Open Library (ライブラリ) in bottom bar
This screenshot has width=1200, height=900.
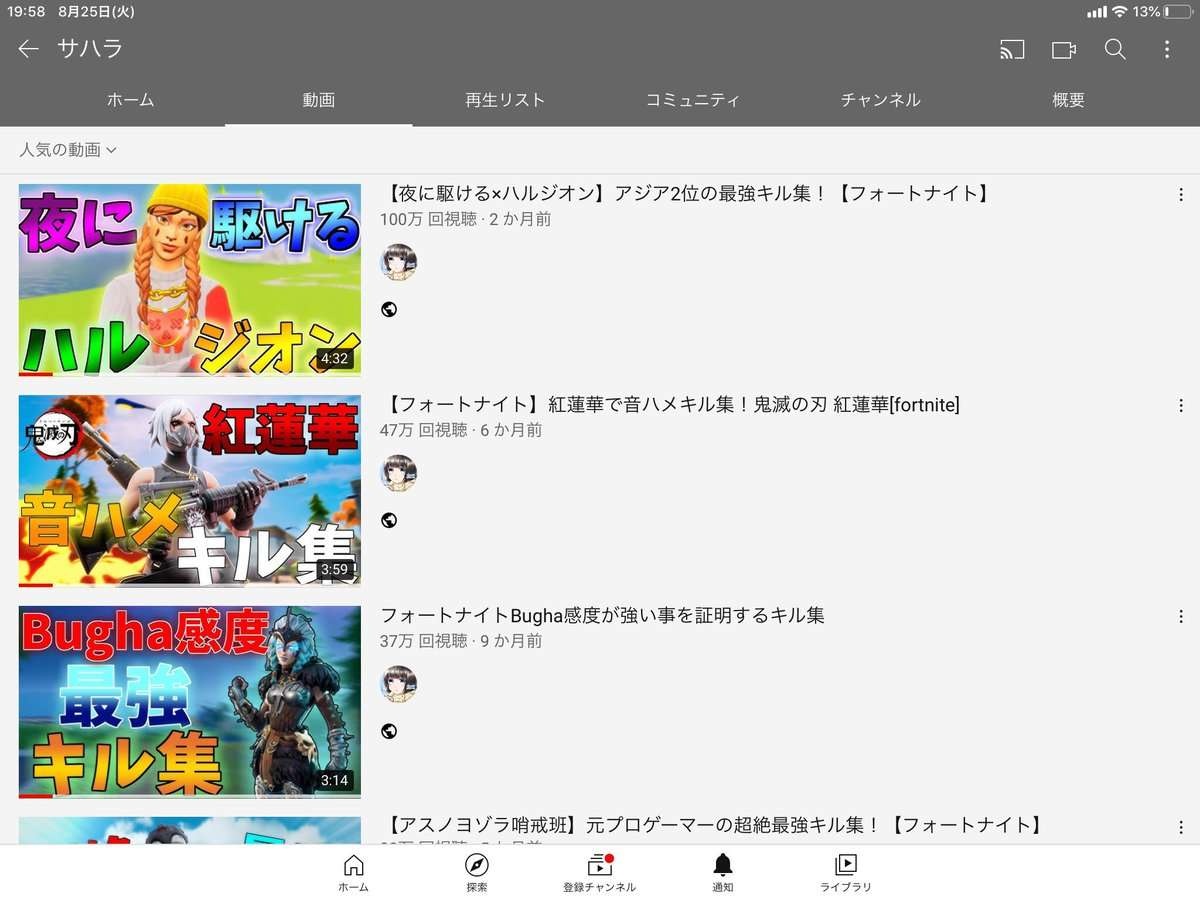845,872
